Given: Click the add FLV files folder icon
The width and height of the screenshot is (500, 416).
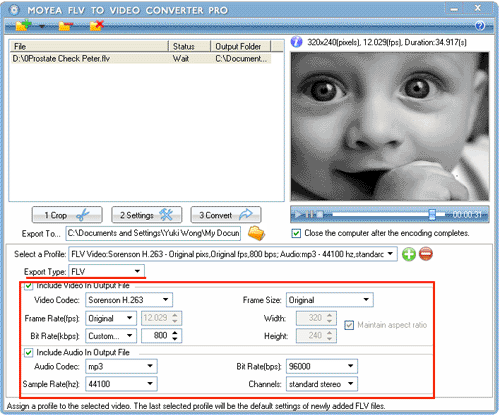Looking at the screenshot, I should pos(24,25).
